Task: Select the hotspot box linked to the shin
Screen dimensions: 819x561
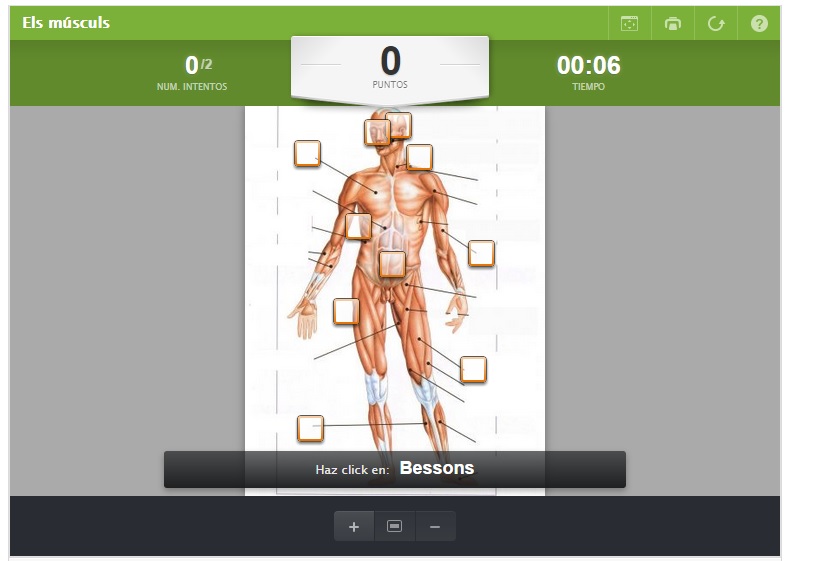Action: click(310, 428)
